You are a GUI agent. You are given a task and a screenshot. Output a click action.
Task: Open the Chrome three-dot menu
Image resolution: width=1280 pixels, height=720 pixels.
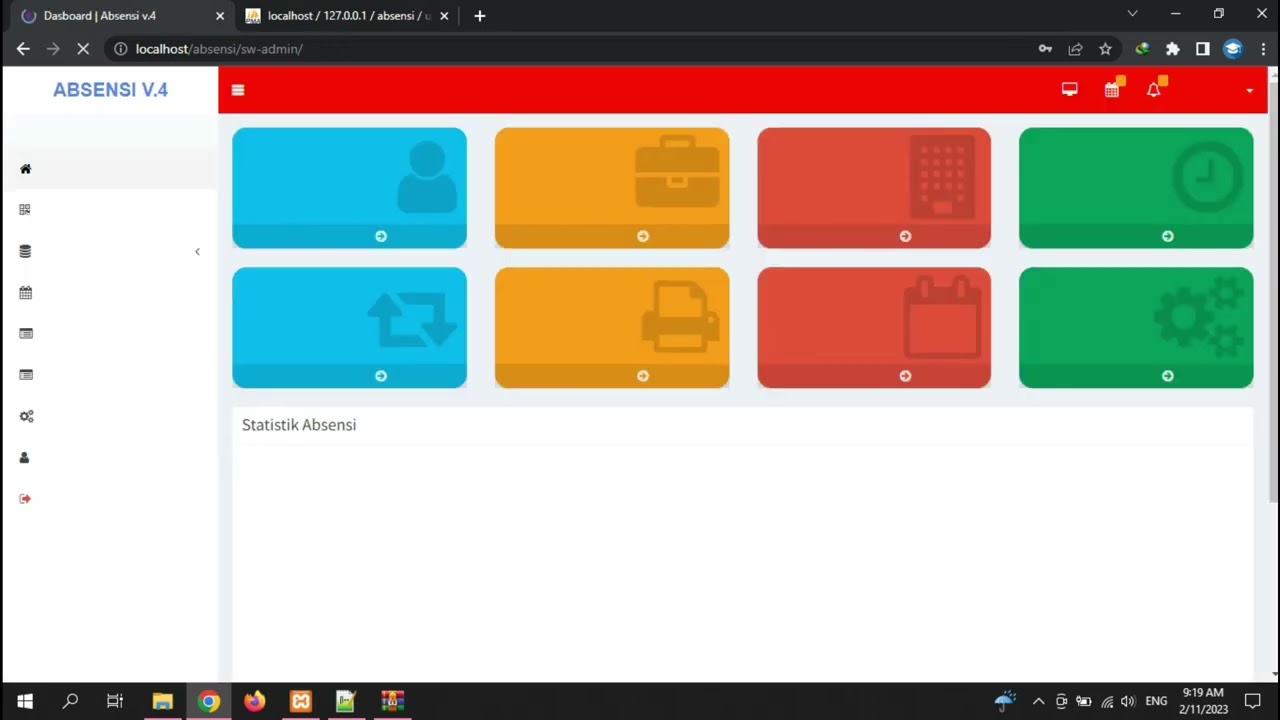pos(1263,49)
